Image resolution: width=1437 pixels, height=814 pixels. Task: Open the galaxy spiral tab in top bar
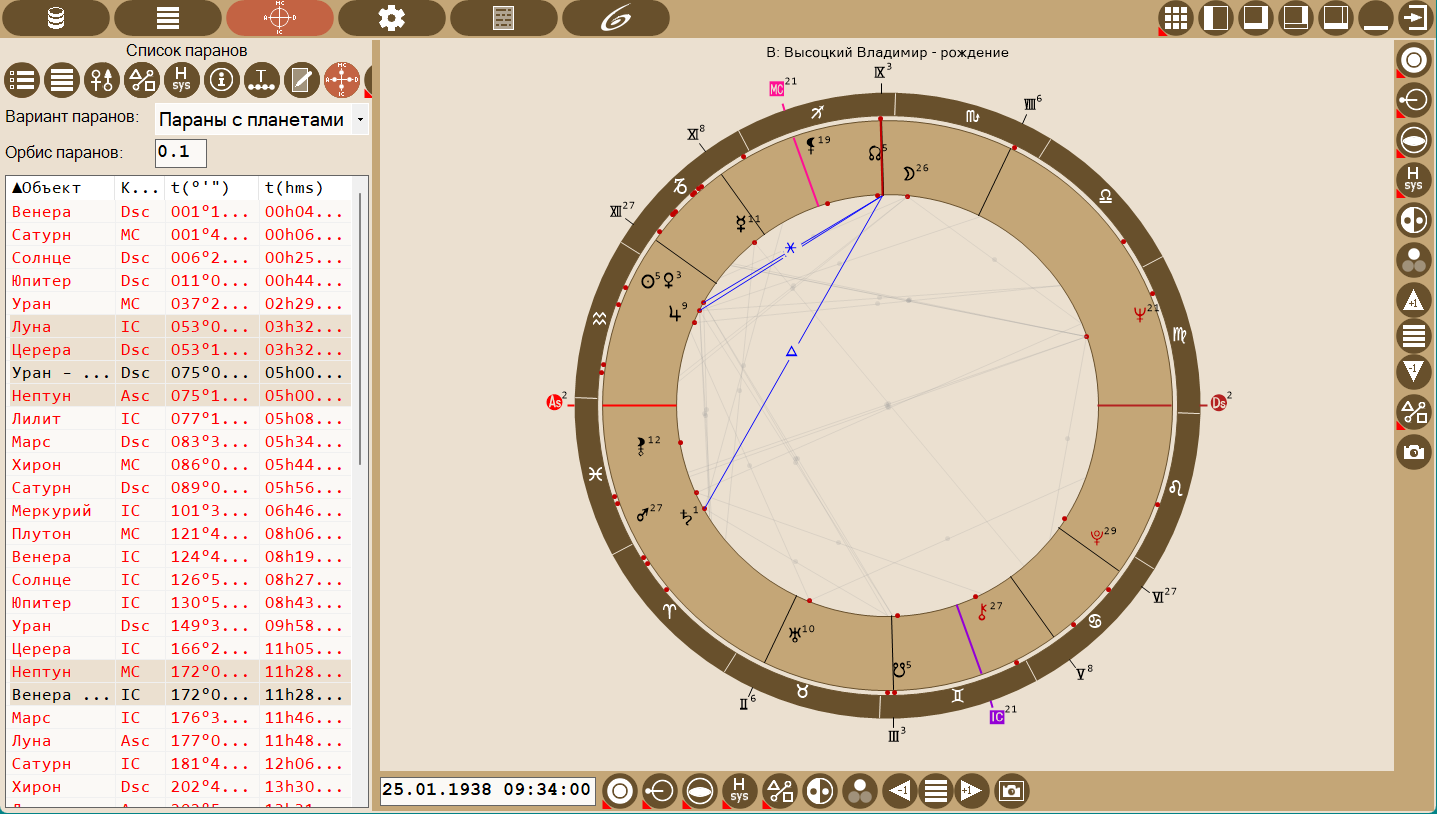pyautogui.click(x=615, y=18)
